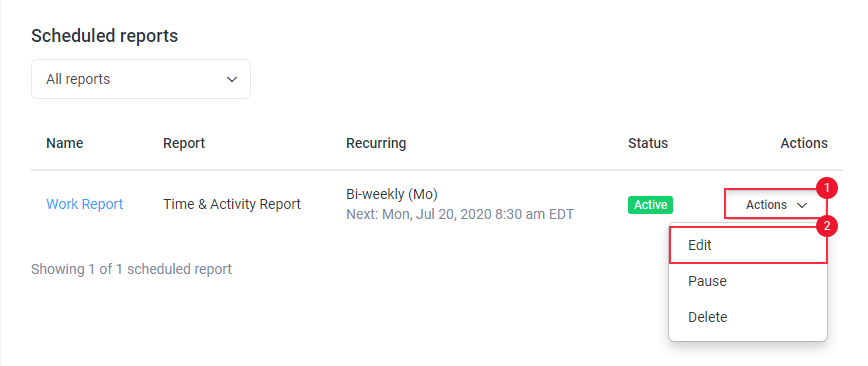
Task: Click the Status column header
Action: point(648,143)
